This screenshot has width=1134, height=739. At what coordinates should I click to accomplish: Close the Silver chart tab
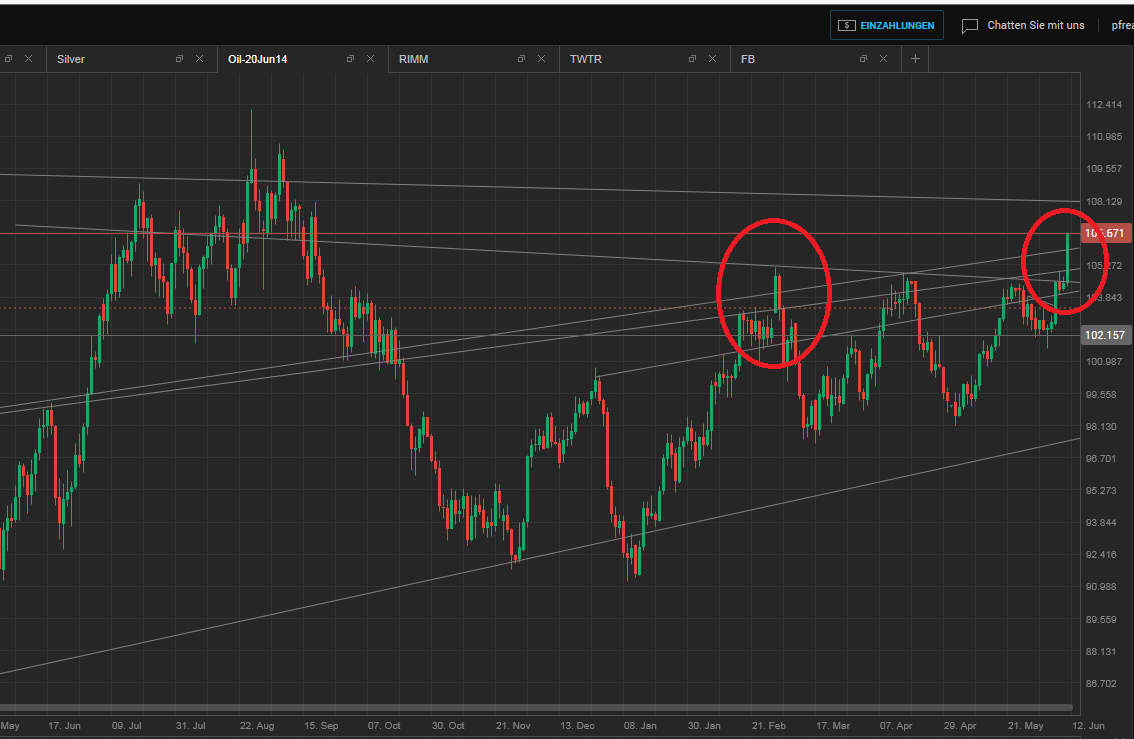(199, 59)
